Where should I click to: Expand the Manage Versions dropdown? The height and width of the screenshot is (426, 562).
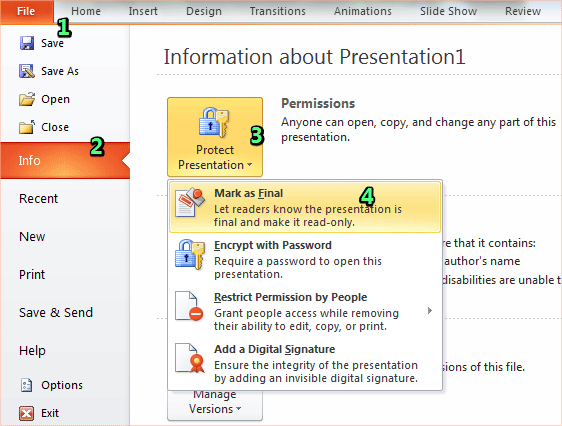click(x=215, y=405)
